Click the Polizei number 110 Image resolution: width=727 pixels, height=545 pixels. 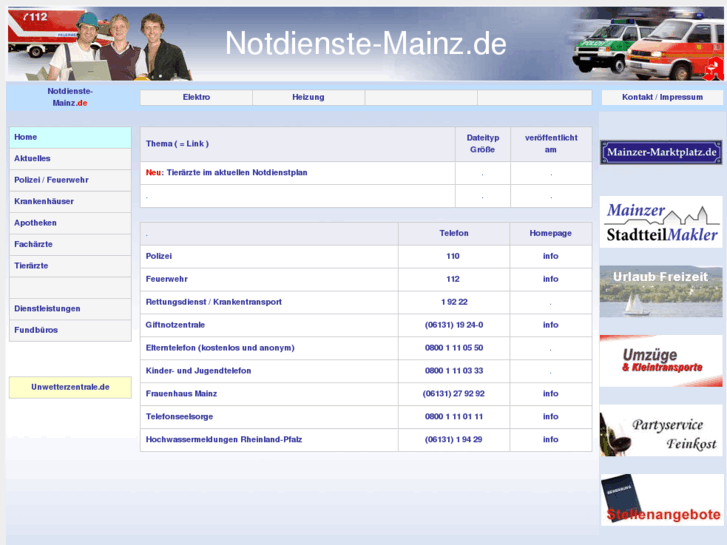(x=453, y=256)
